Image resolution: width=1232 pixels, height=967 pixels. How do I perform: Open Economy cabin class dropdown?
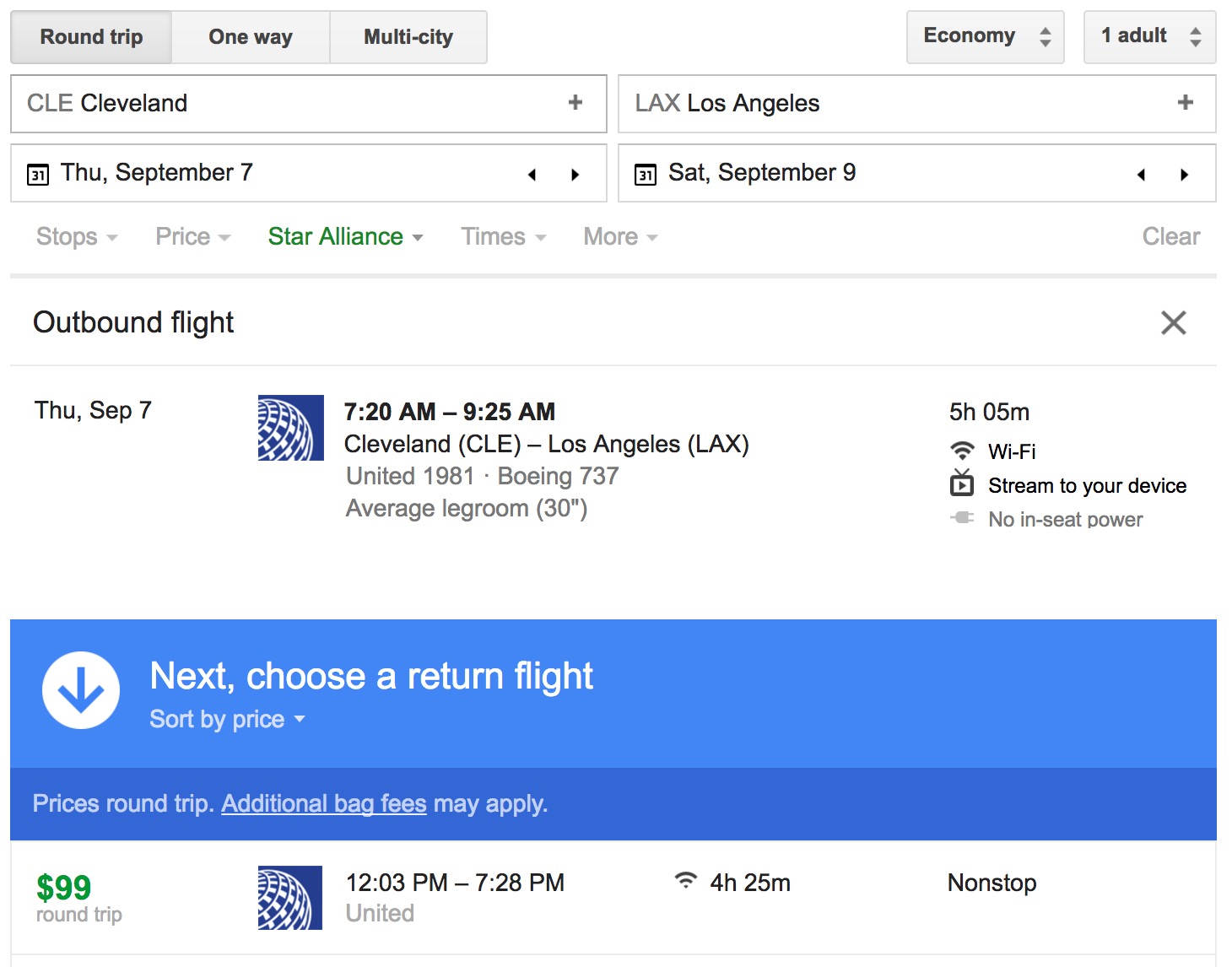(x=985, y=36)
